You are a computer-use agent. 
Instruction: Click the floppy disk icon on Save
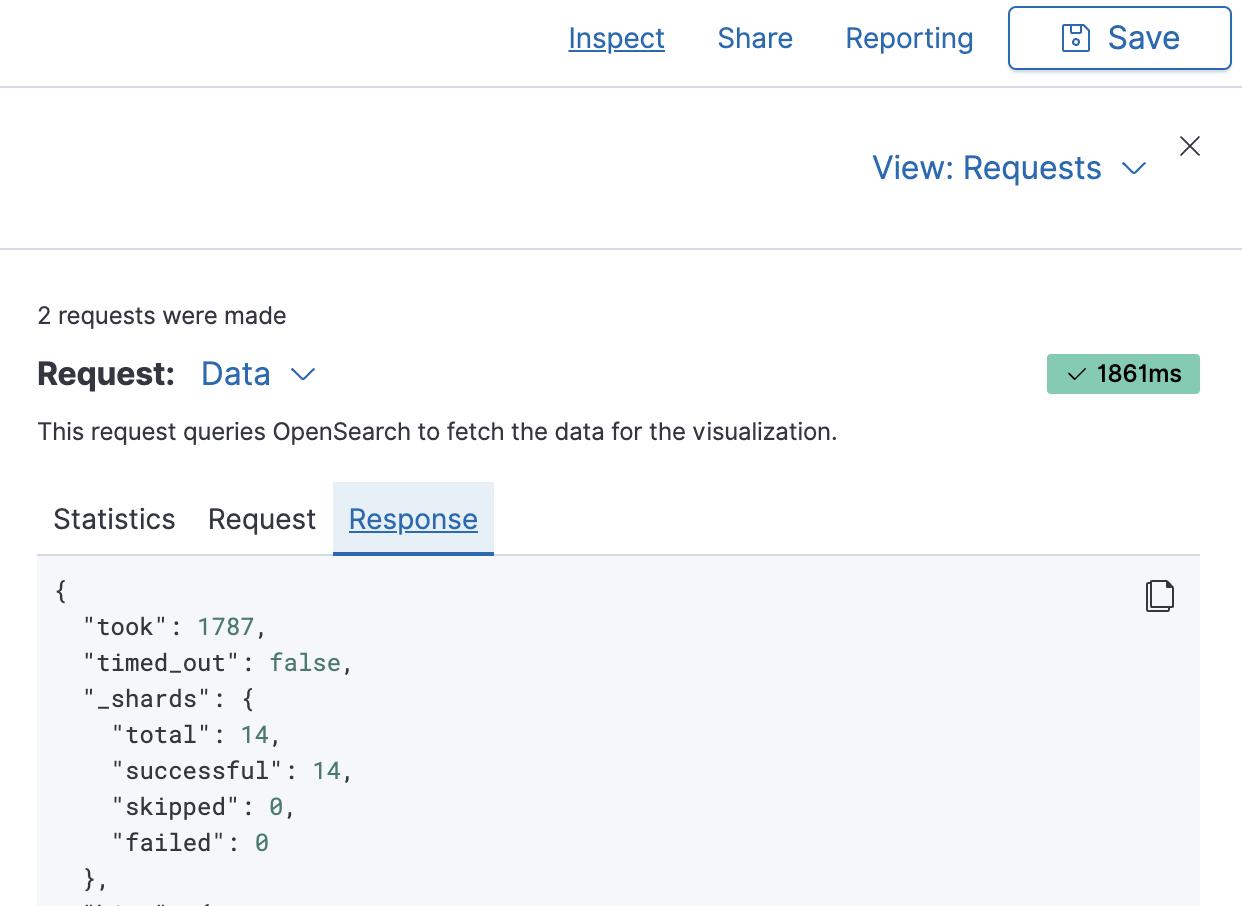1075,38
